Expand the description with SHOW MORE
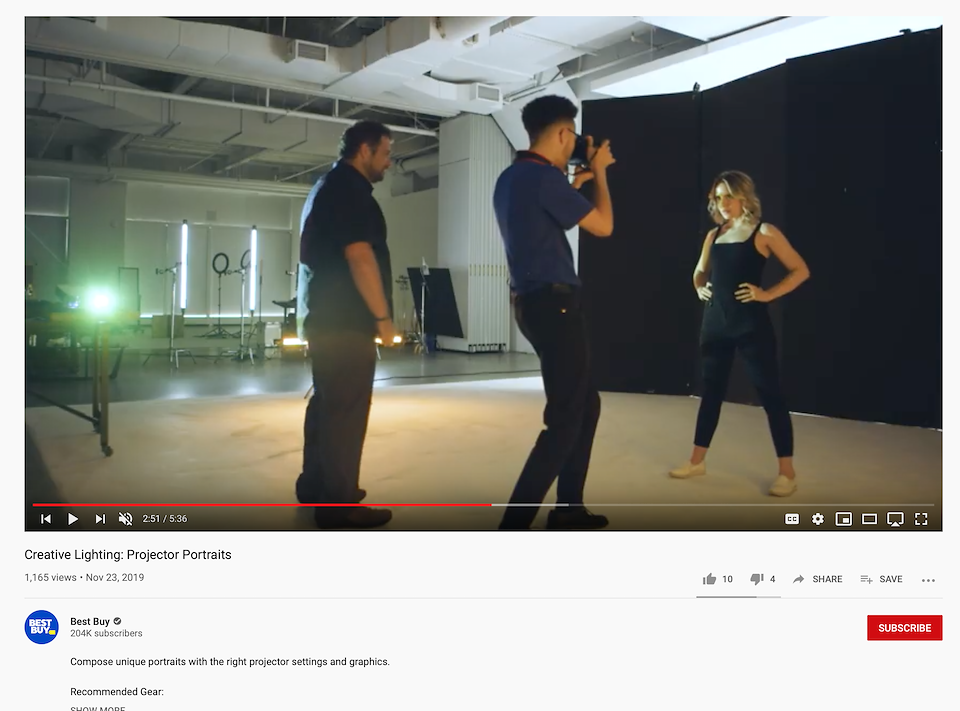This screenshot has width=960, height=711. pos(98,709)
